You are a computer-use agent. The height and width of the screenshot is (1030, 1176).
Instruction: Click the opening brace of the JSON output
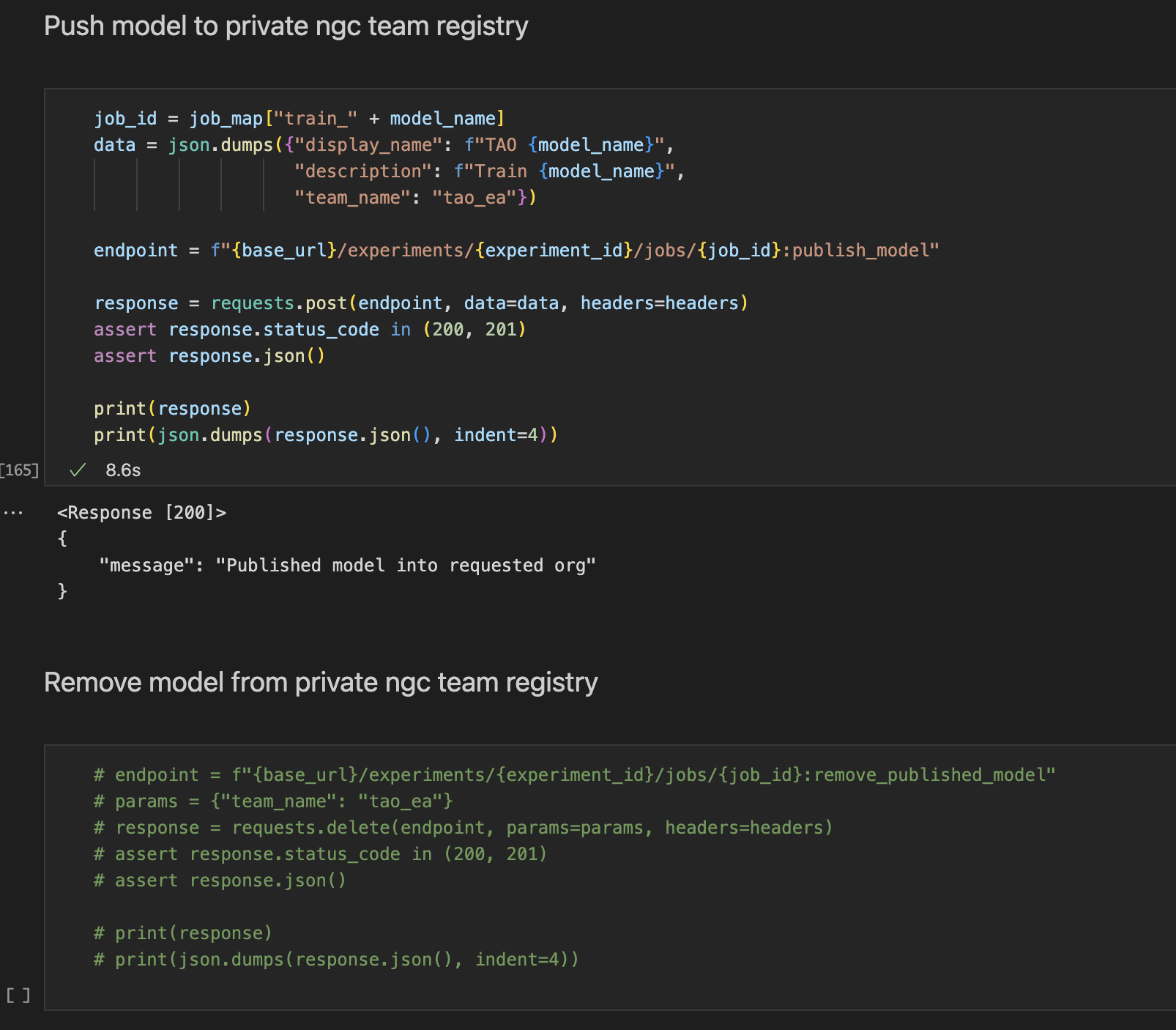pos(62,539)
